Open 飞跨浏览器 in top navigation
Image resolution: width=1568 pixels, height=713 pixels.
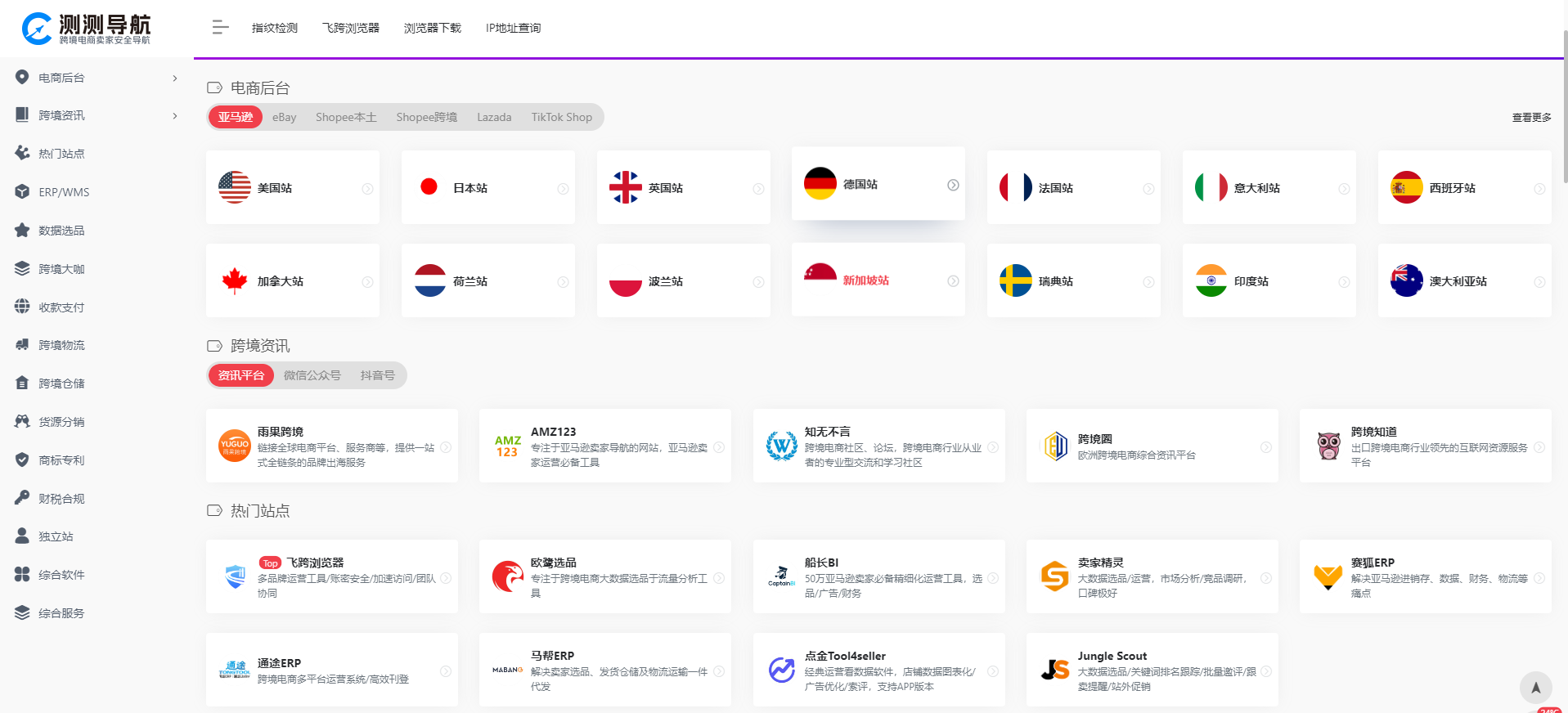(x=351, y=28)
